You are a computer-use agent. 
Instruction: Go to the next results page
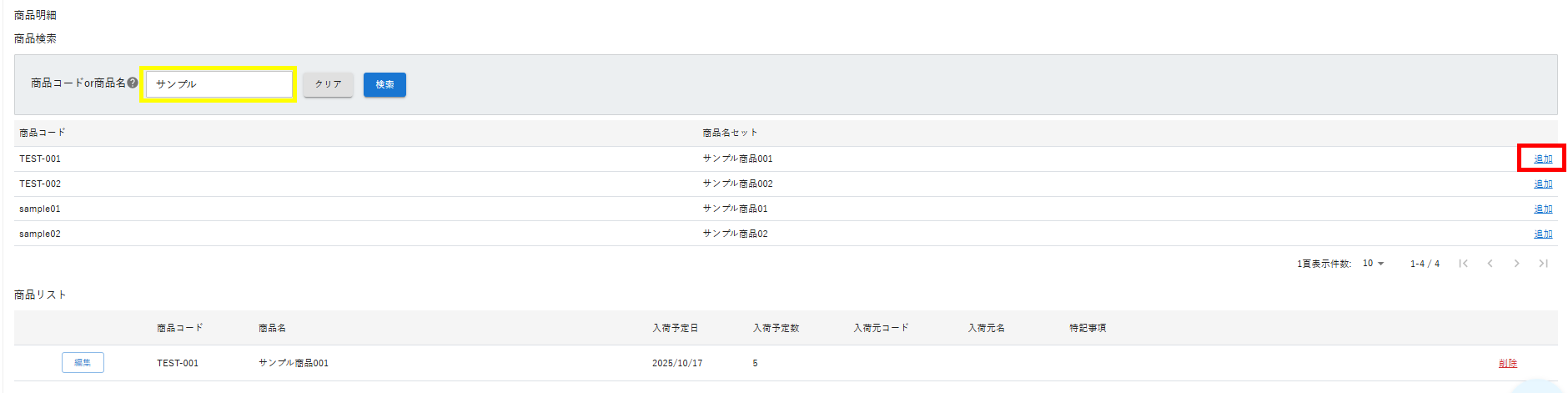(x=1516, y=264)
